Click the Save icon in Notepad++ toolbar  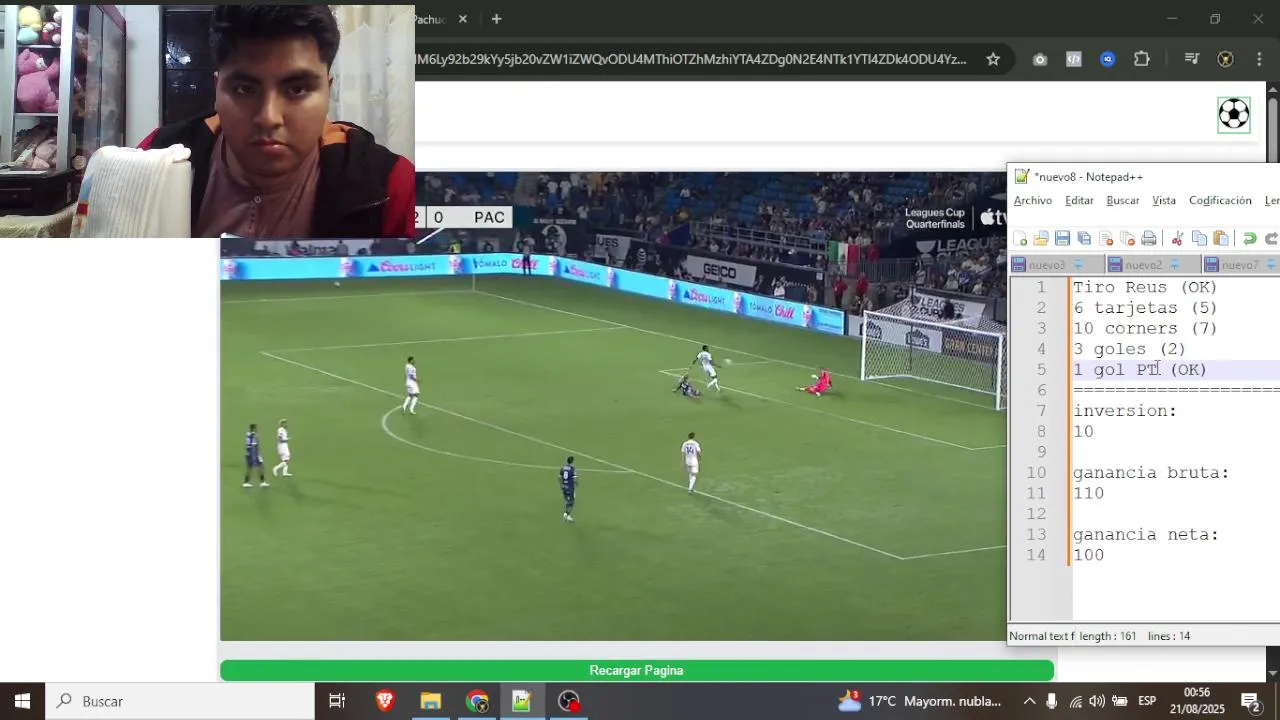click(1062, 238)
